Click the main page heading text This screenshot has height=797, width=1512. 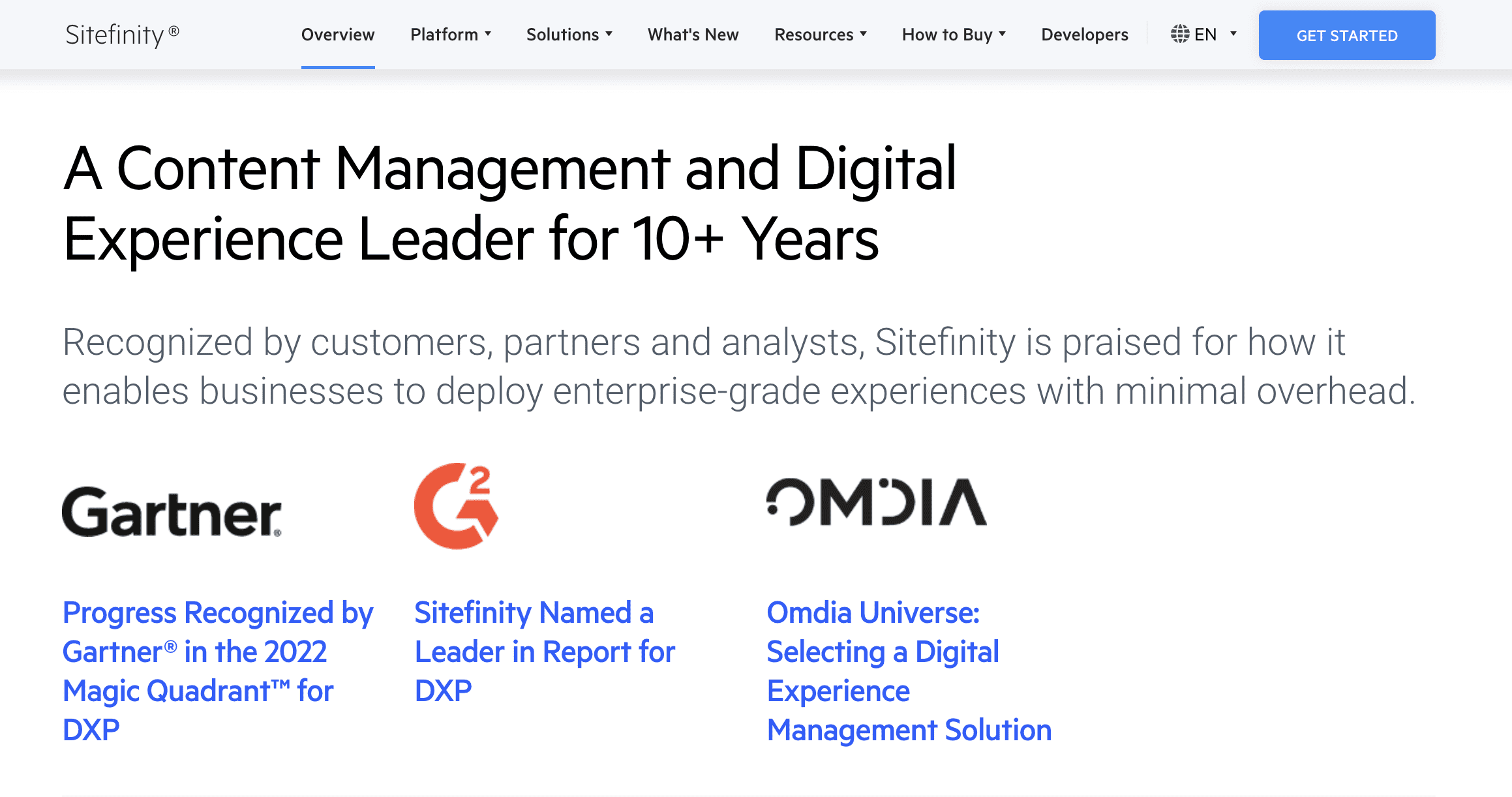pos(509,203)
